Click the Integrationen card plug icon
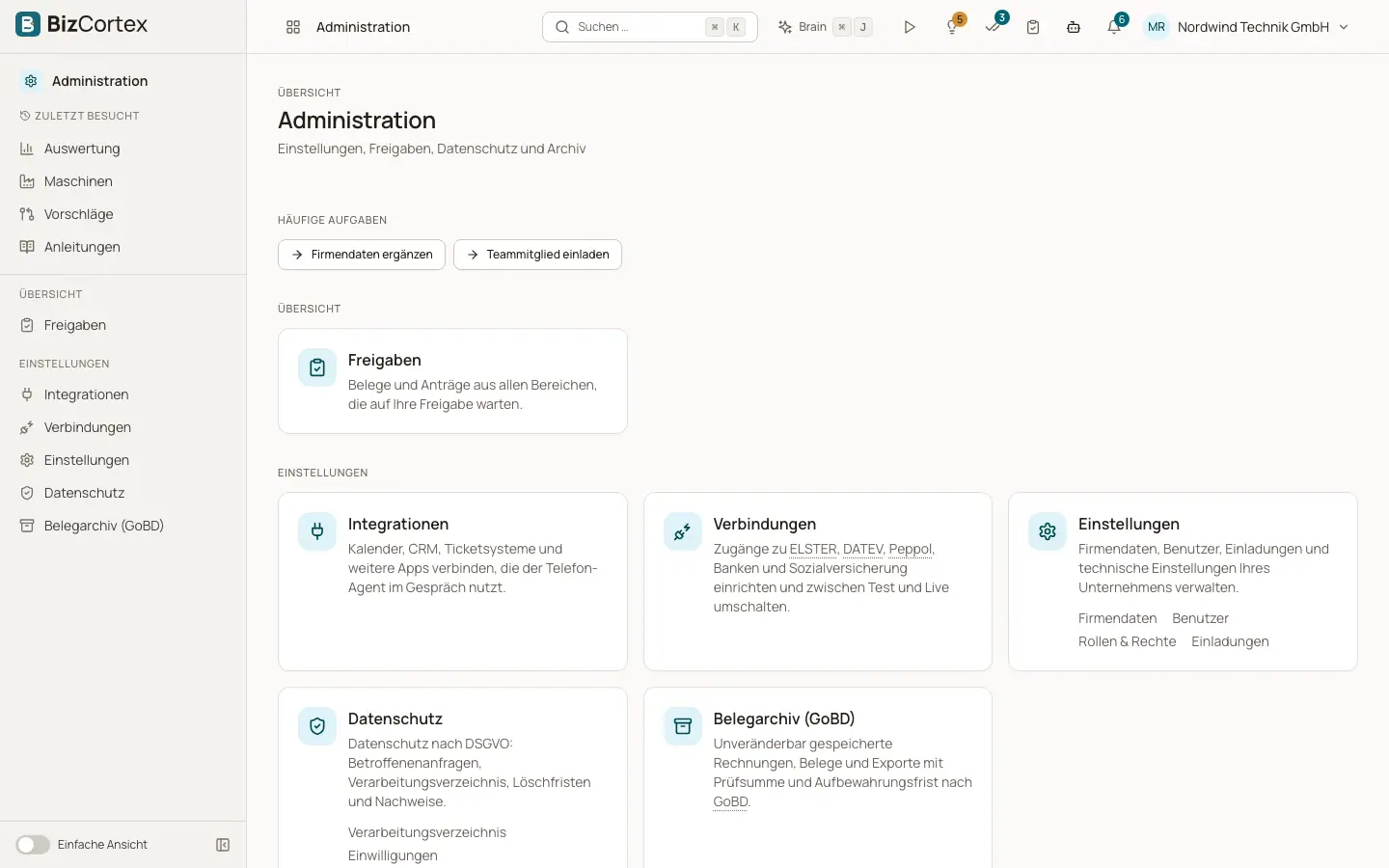 coord(317,531)
